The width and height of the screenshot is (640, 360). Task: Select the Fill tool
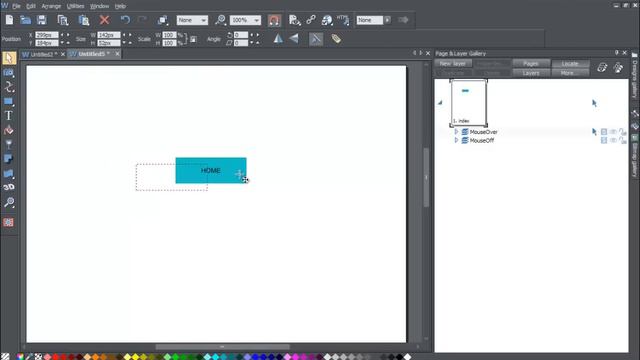tap(9, 130)
